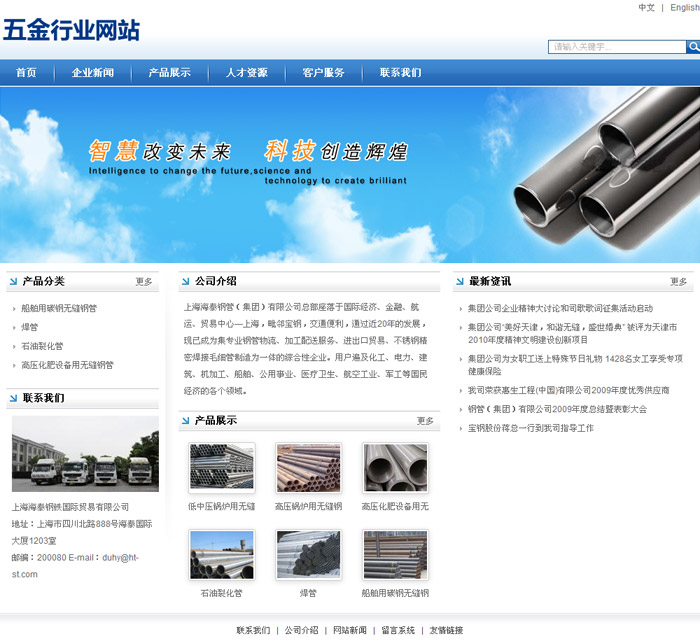Image resolution: width=700 pixels, height=641 pixels.
Task: Click 留言系统 in the footer
Action: pos(398,630)
